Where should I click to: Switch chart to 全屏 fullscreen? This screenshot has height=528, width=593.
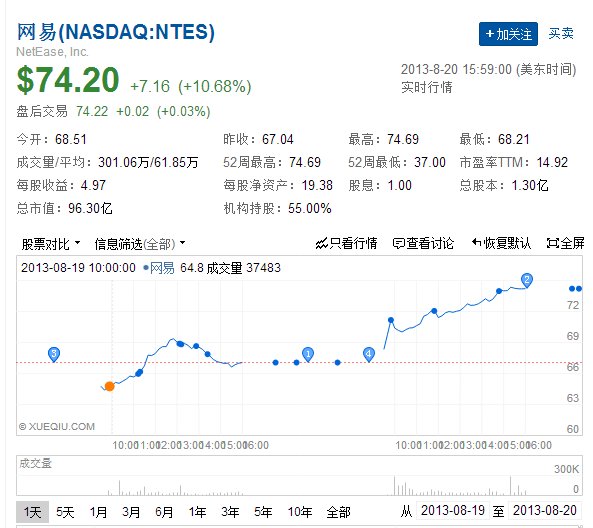pyautogui.click(x=565, y=243)
